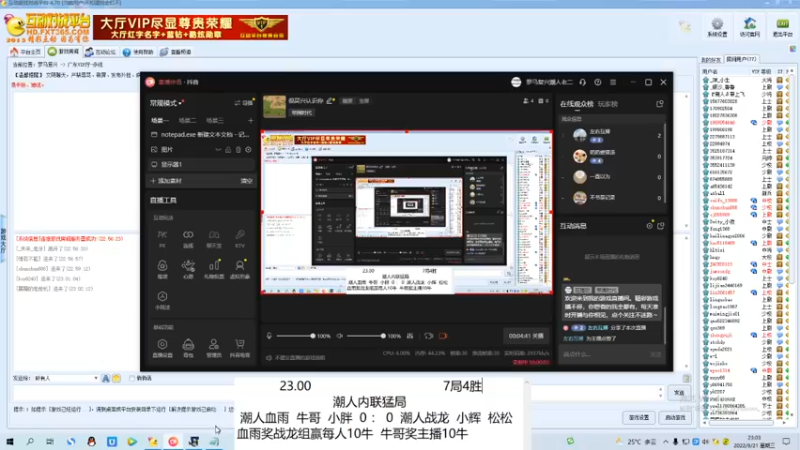The image size is (800, 450).
Task: Adjust the microphone volume slider
Action: 296,336
